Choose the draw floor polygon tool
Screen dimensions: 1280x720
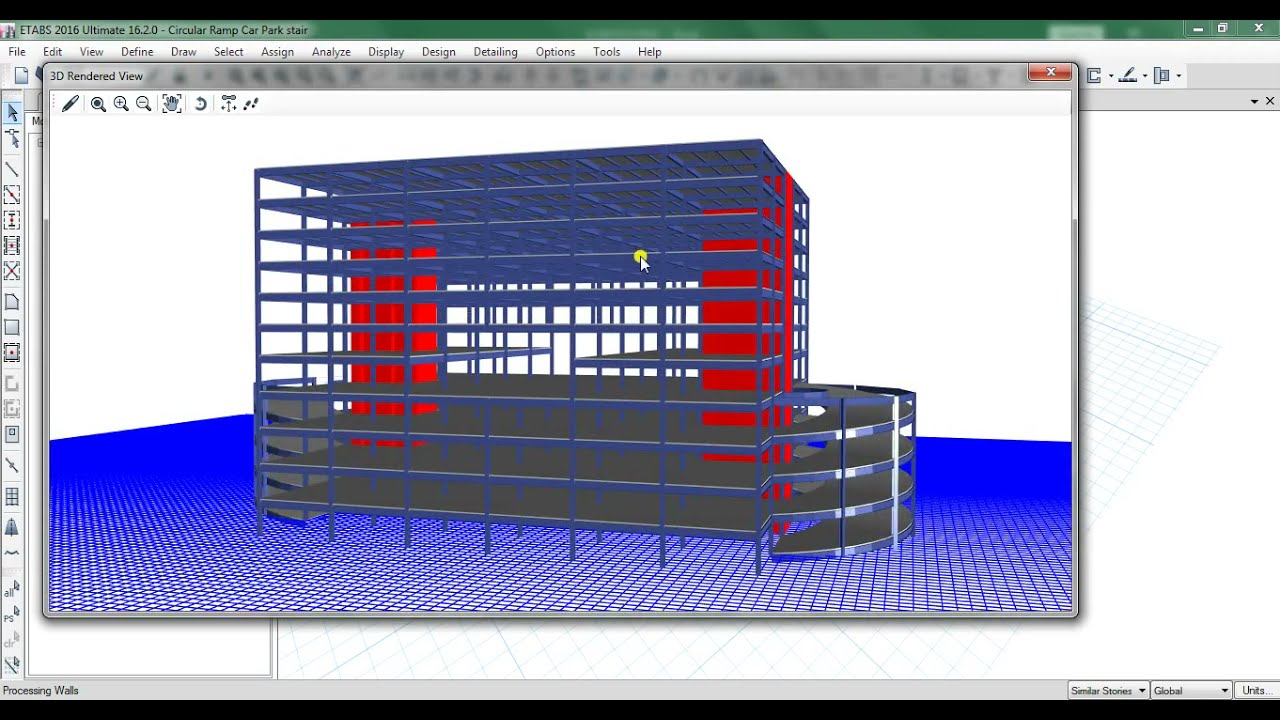pyautogui.click(x=12, y=302)
